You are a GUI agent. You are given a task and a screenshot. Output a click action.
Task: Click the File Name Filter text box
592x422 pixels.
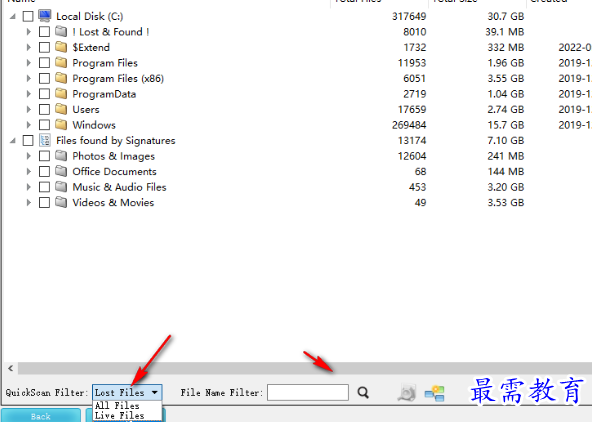point(308,393)
